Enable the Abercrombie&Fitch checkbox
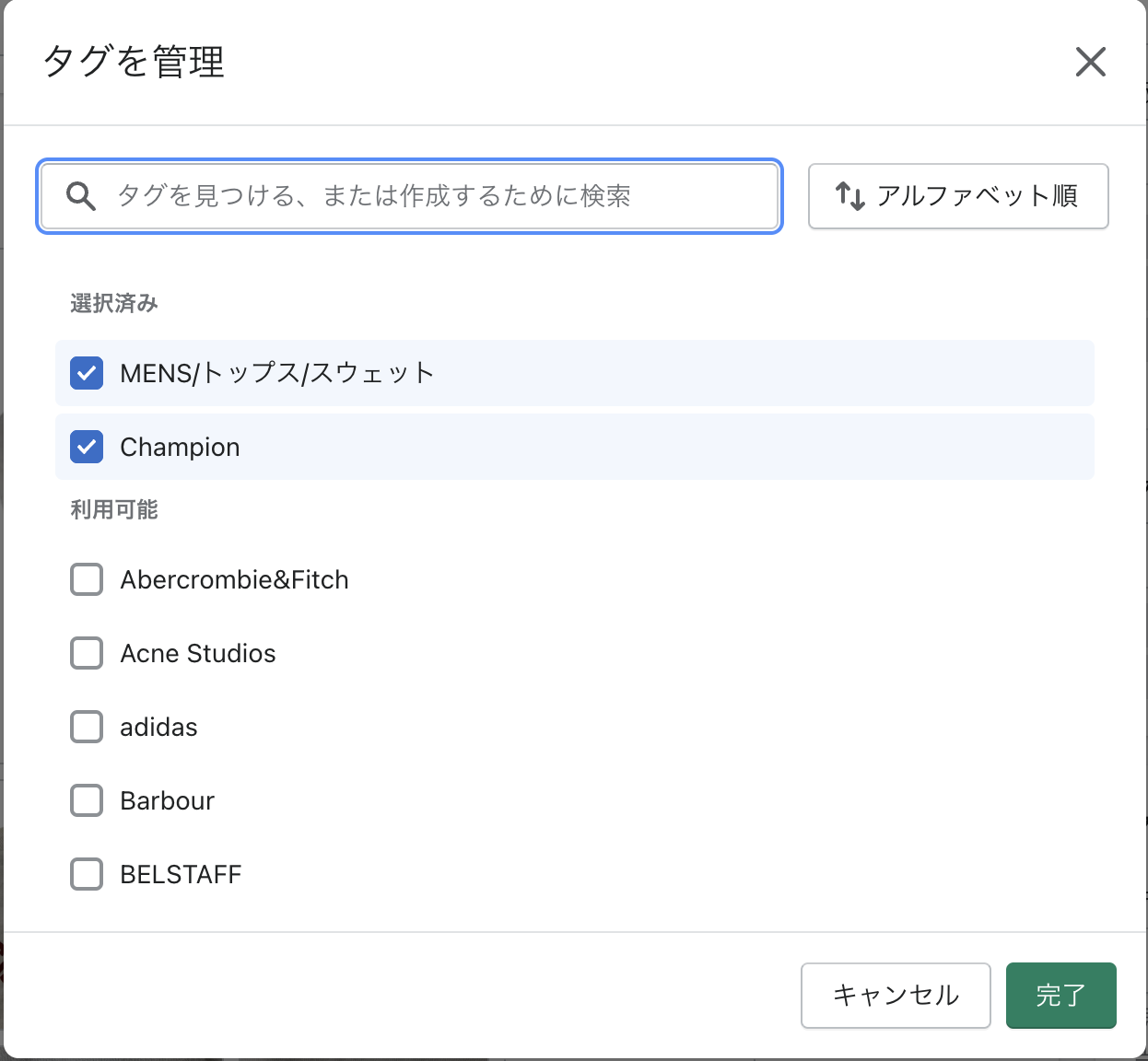 pyautogui.click(x=87, y=579)
